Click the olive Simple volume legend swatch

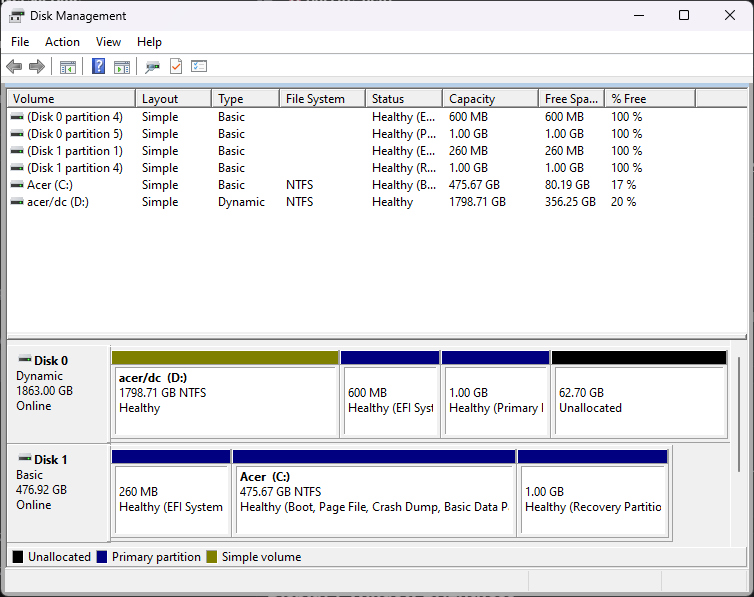[x=212, y=557]
